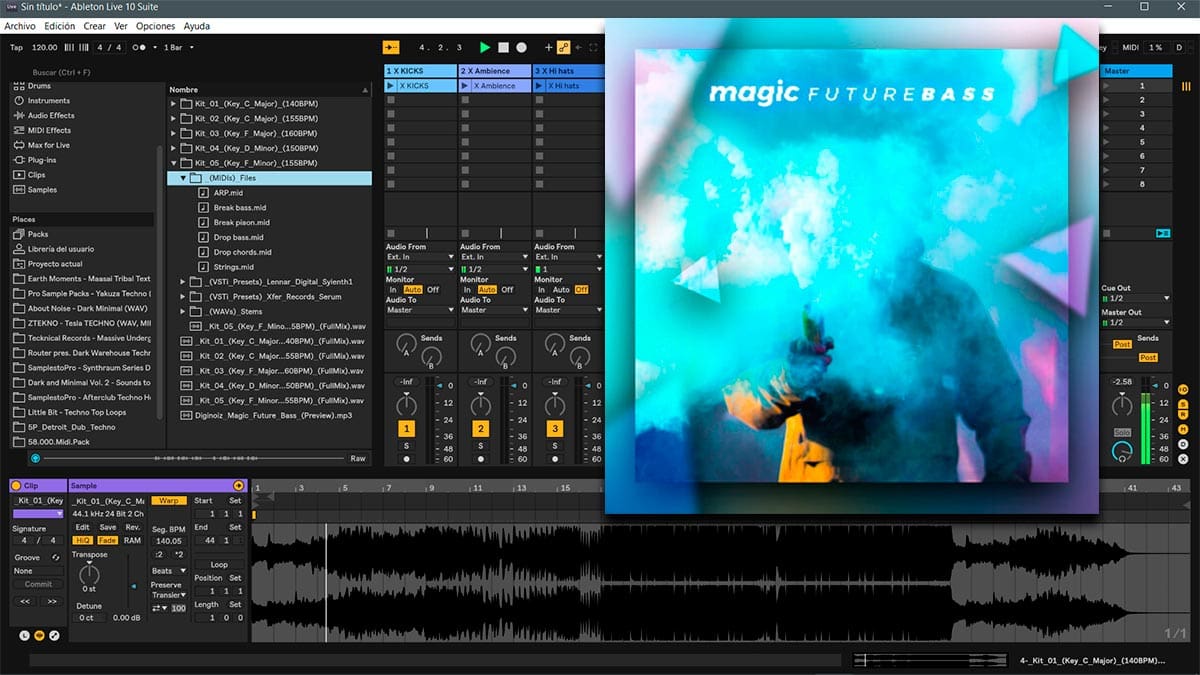The image size is (1200, 675).
Task: Click the Commit groove button
Action: tap(38, 584)
